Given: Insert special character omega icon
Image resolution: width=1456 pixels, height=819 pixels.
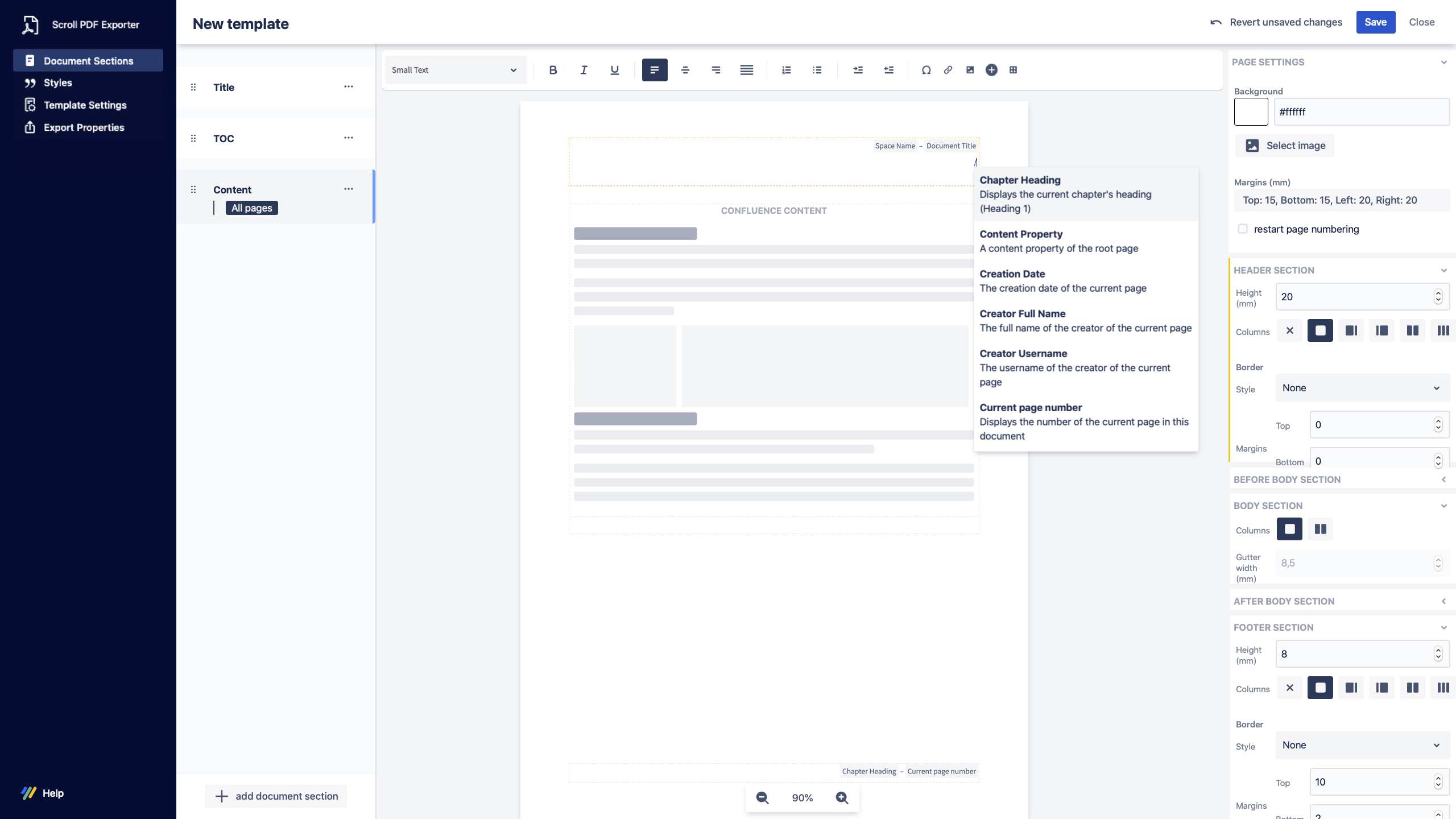Looking at the screenshot, I should 926,70.
